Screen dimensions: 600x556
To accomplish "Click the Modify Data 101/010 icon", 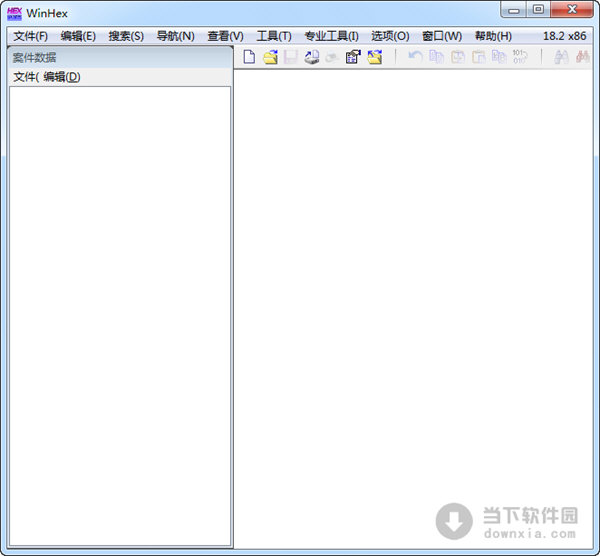I will pyautogui.click(x=520, y=57).
